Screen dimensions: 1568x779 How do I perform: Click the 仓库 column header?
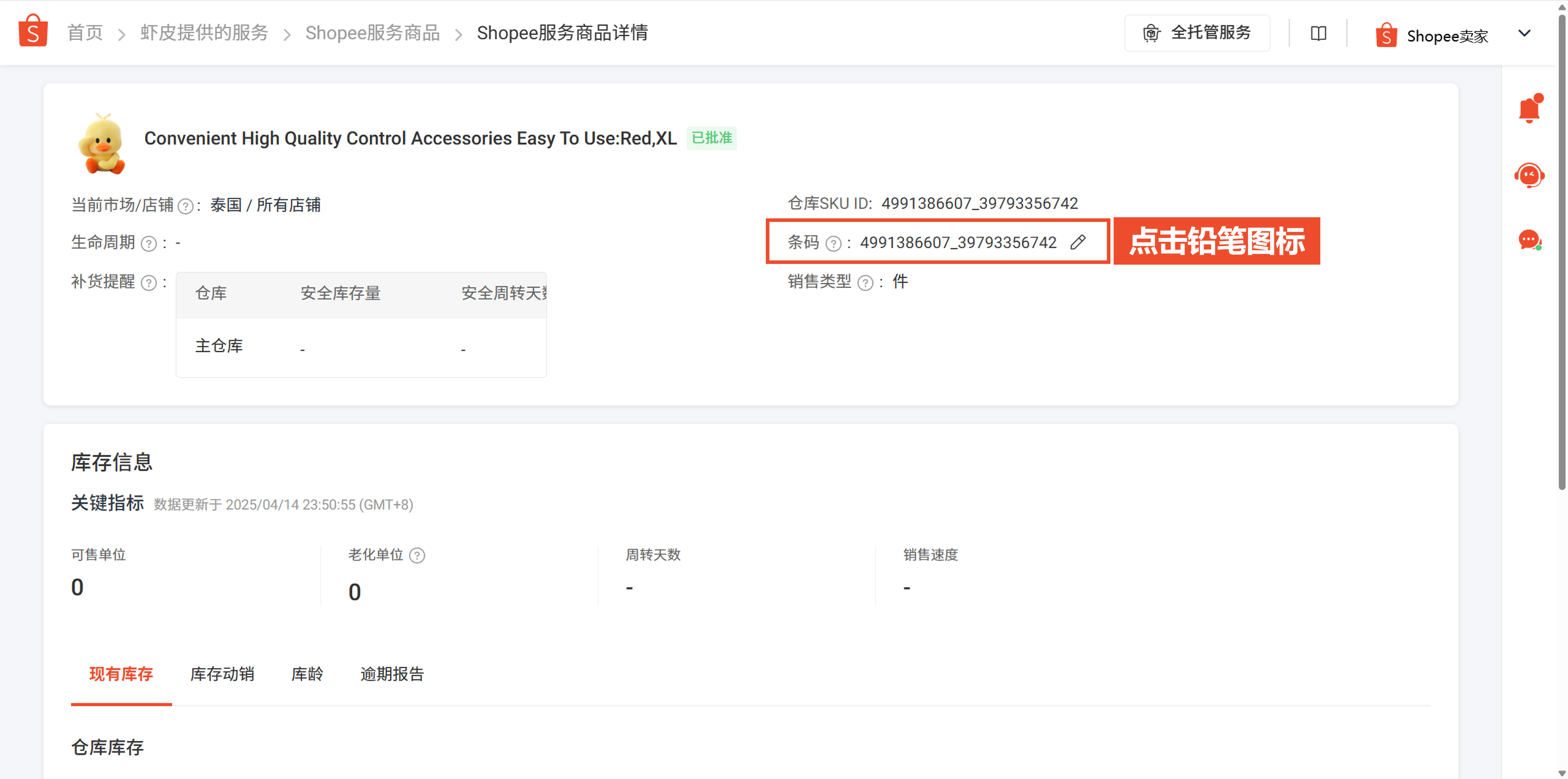click(x=211, y=294)
